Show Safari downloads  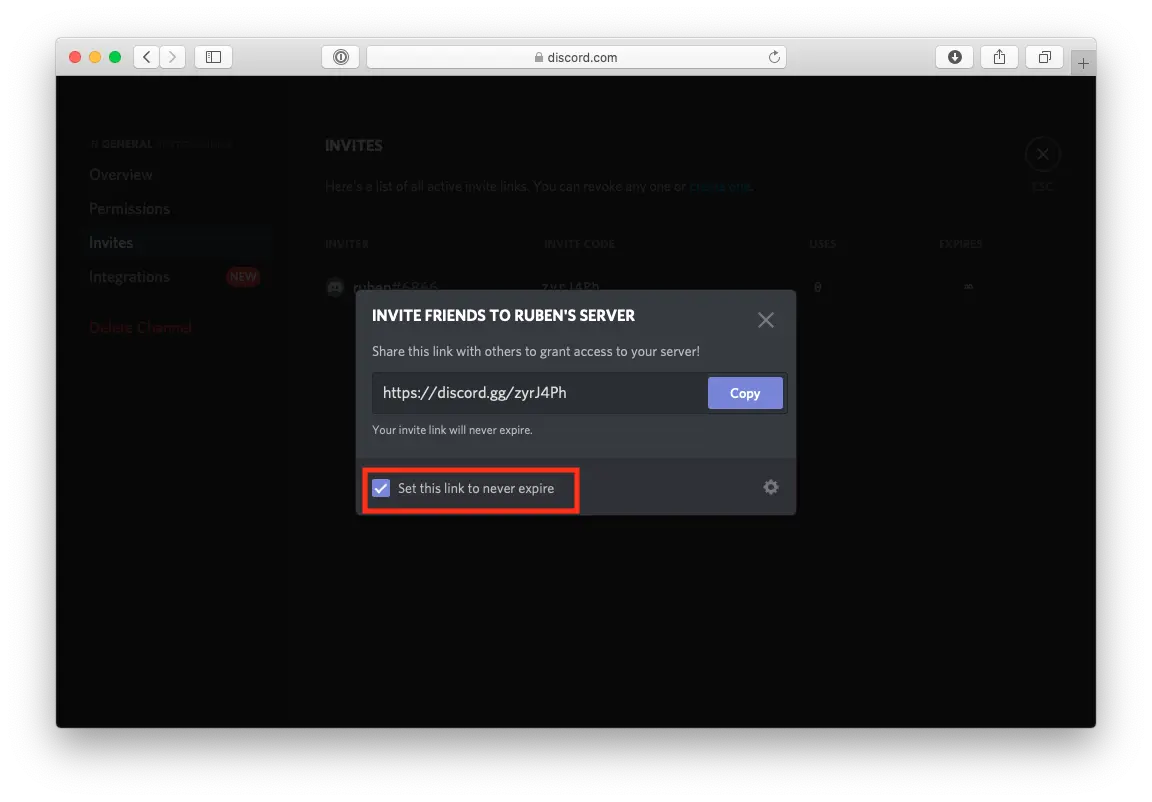coord(954,57)
